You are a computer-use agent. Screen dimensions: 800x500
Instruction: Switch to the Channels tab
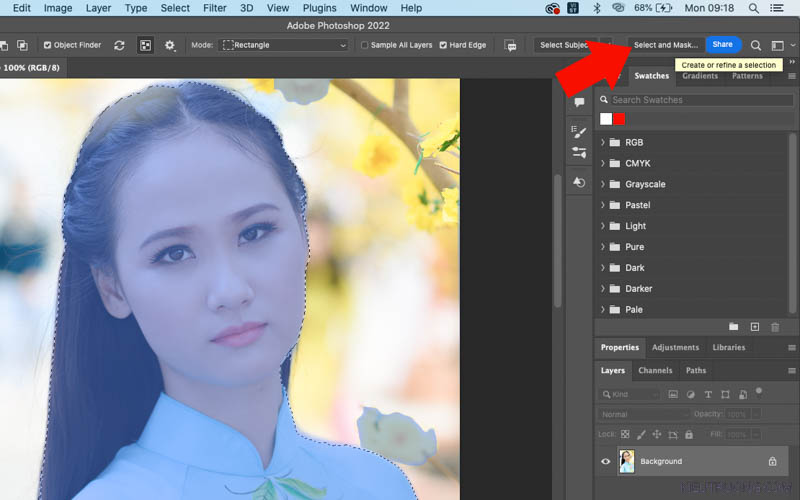(655, 371)
